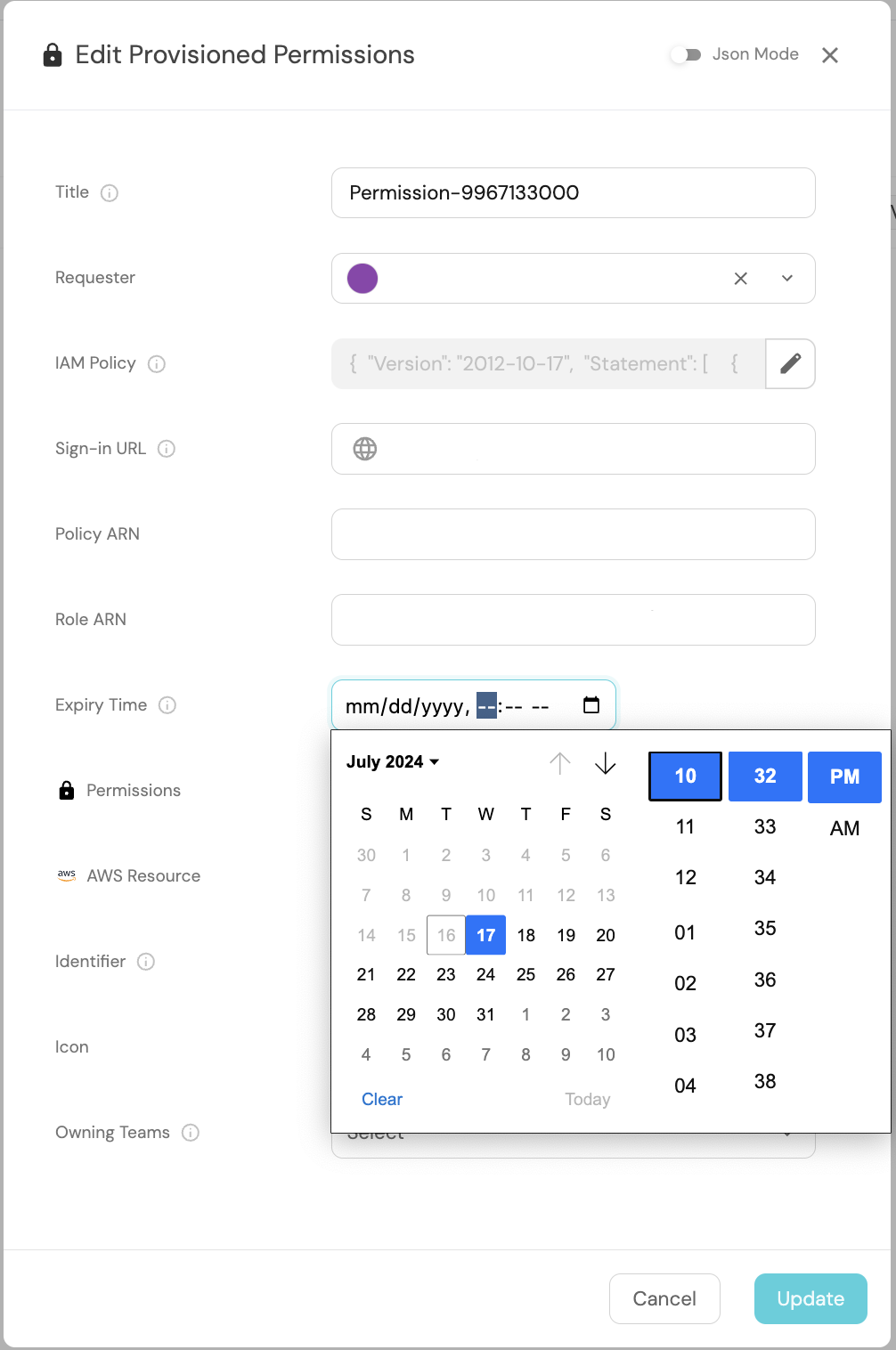The width and height of the screenshot is (896, 1350).
Task: Open the July 2024 month selector
Action: click(393, 762)
